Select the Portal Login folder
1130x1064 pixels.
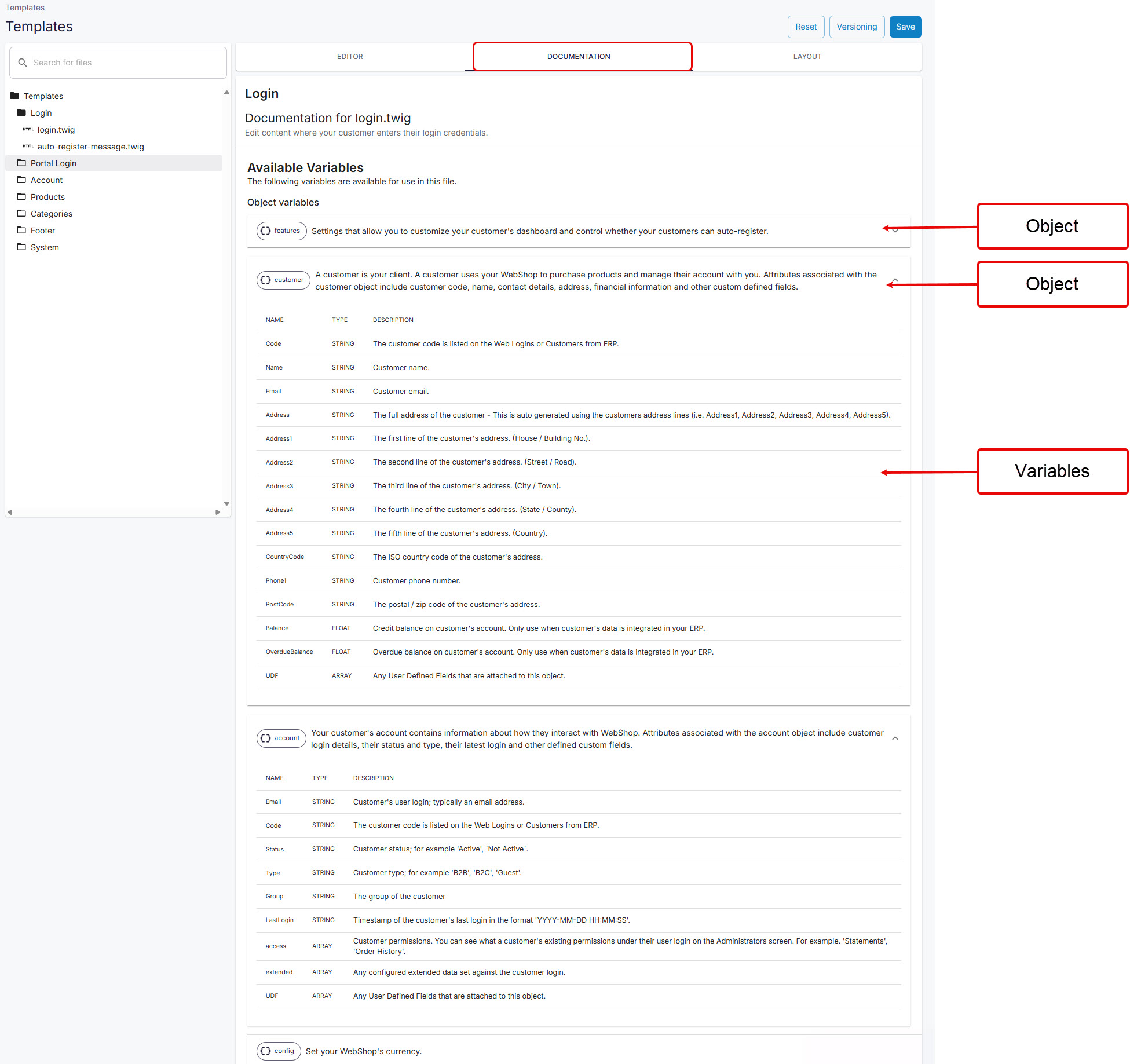[53, 163]
